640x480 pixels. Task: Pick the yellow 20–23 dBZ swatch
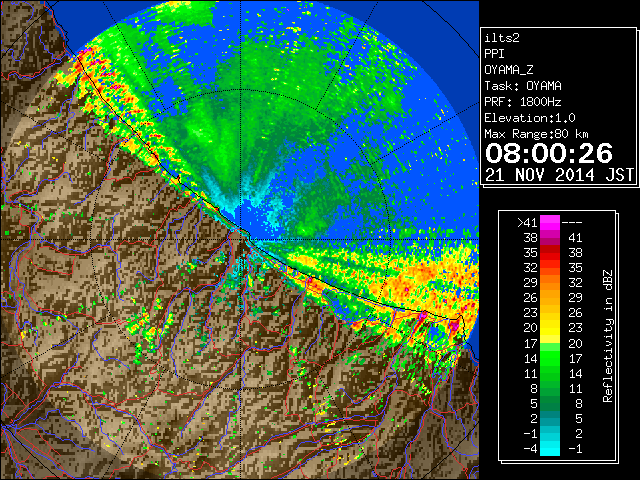550,328
